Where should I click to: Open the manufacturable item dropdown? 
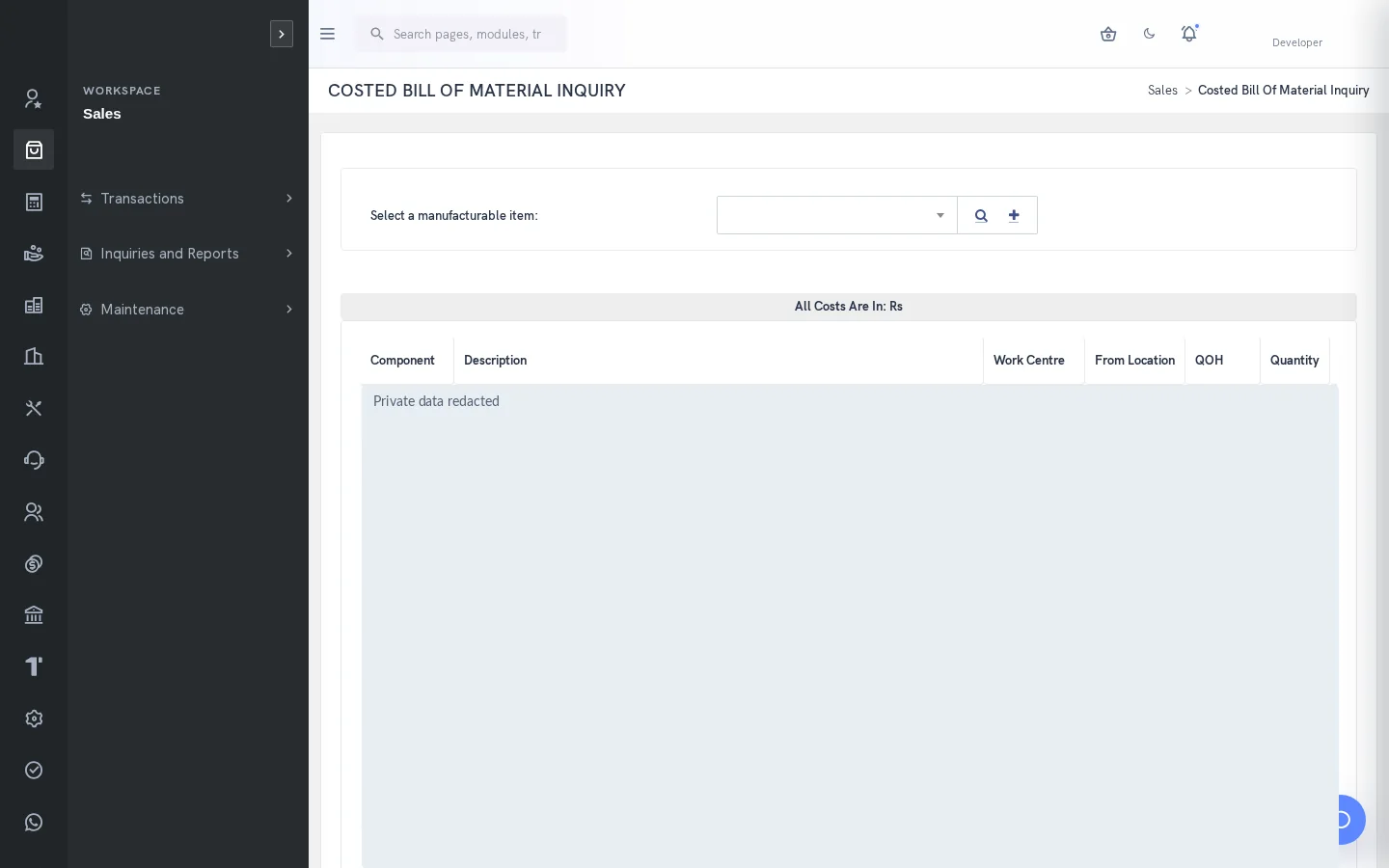click(x=836, y=215)
